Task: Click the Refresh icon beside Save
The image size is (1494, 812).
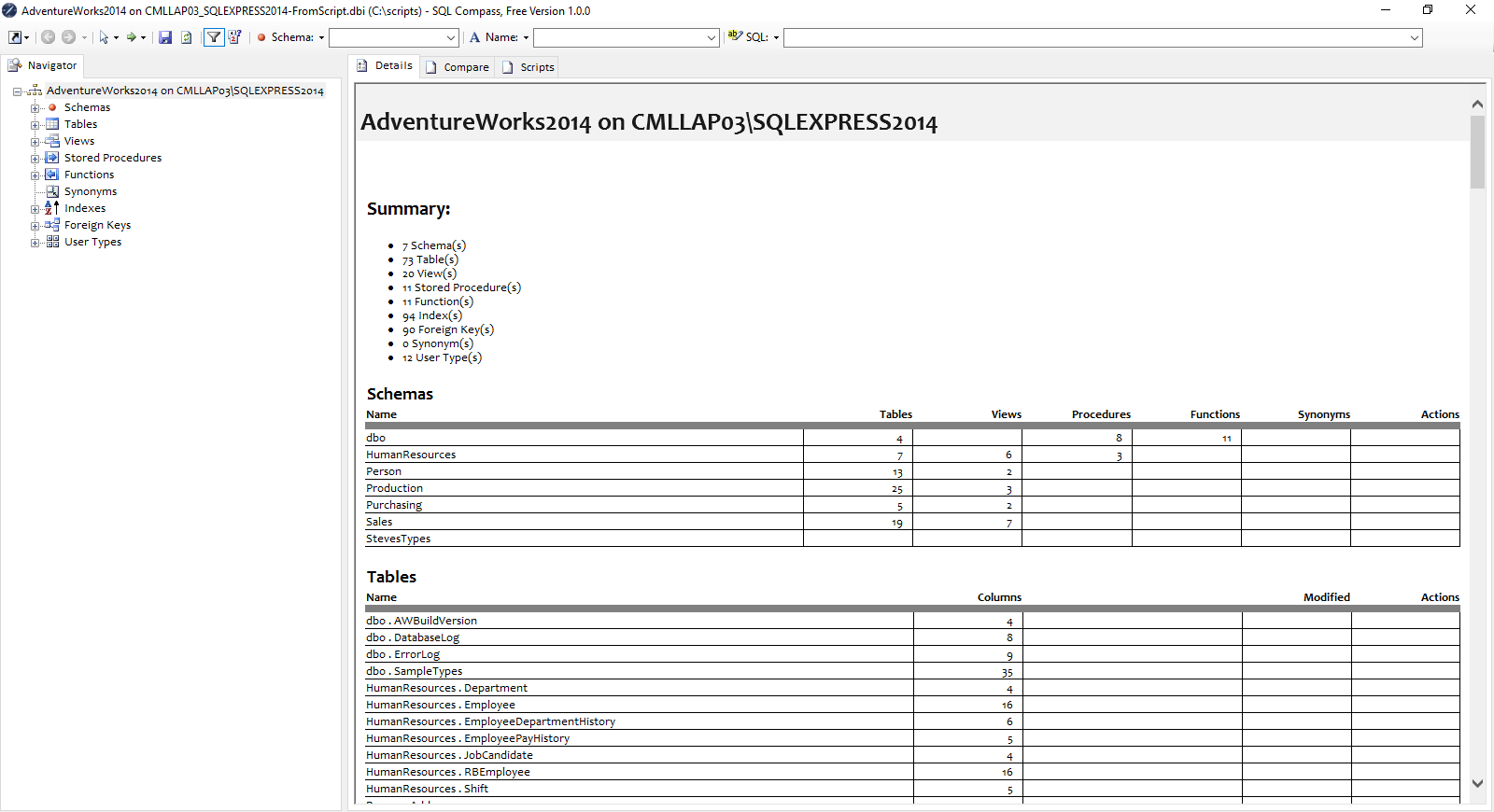Action: [x=187, y=37]
